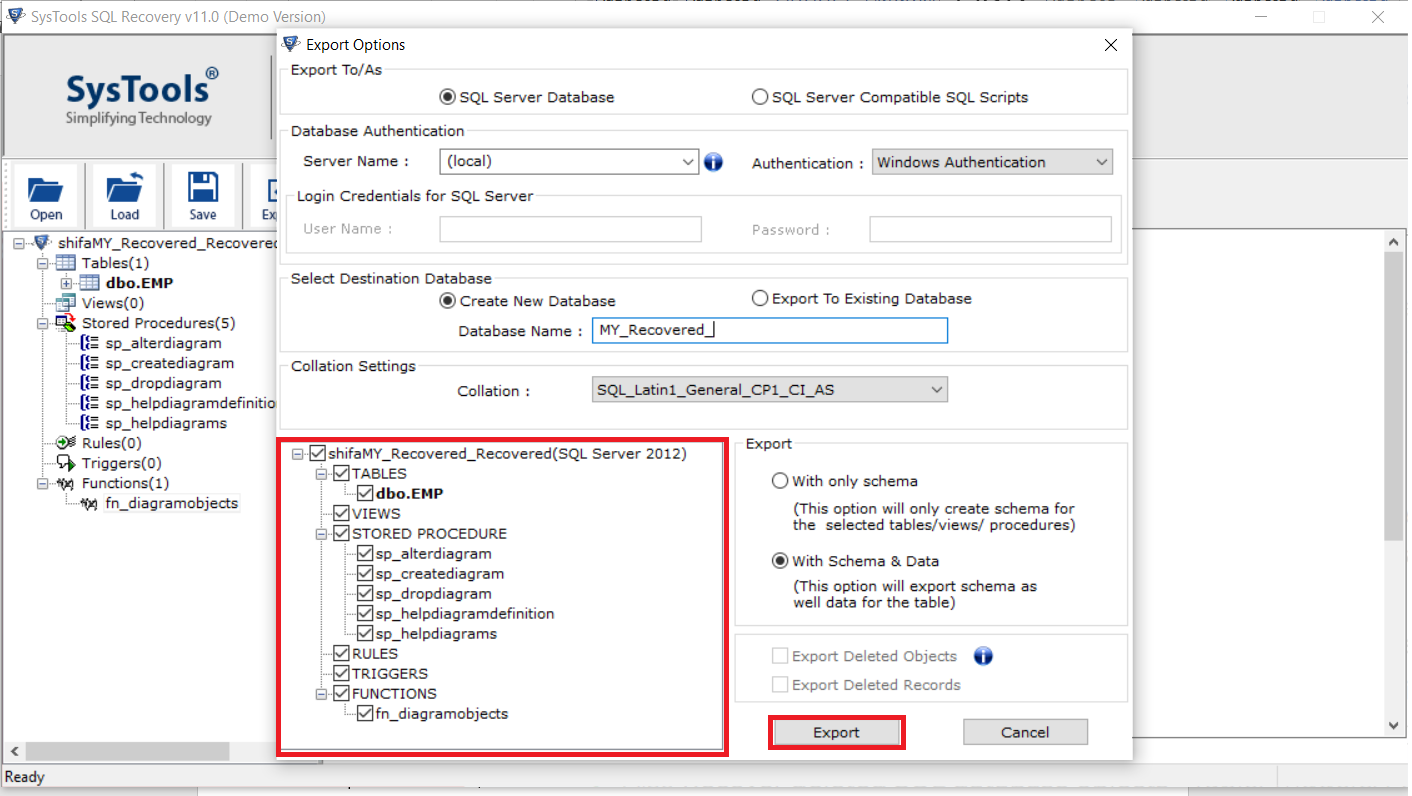Viewport: 1412px width, 796px height.
Task: Select SQL Server Compatible SQL Scripts option
Action: pyautogui.click(x=760, y=97)
